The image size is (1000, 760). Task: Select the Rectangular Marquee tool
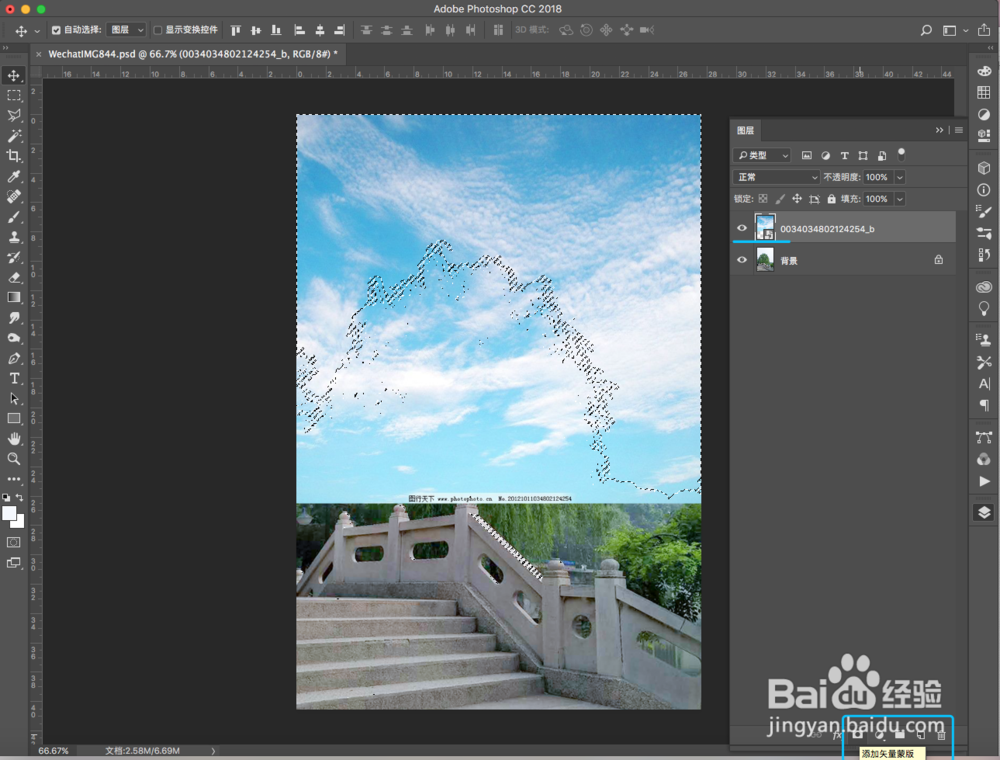[14, 95]
